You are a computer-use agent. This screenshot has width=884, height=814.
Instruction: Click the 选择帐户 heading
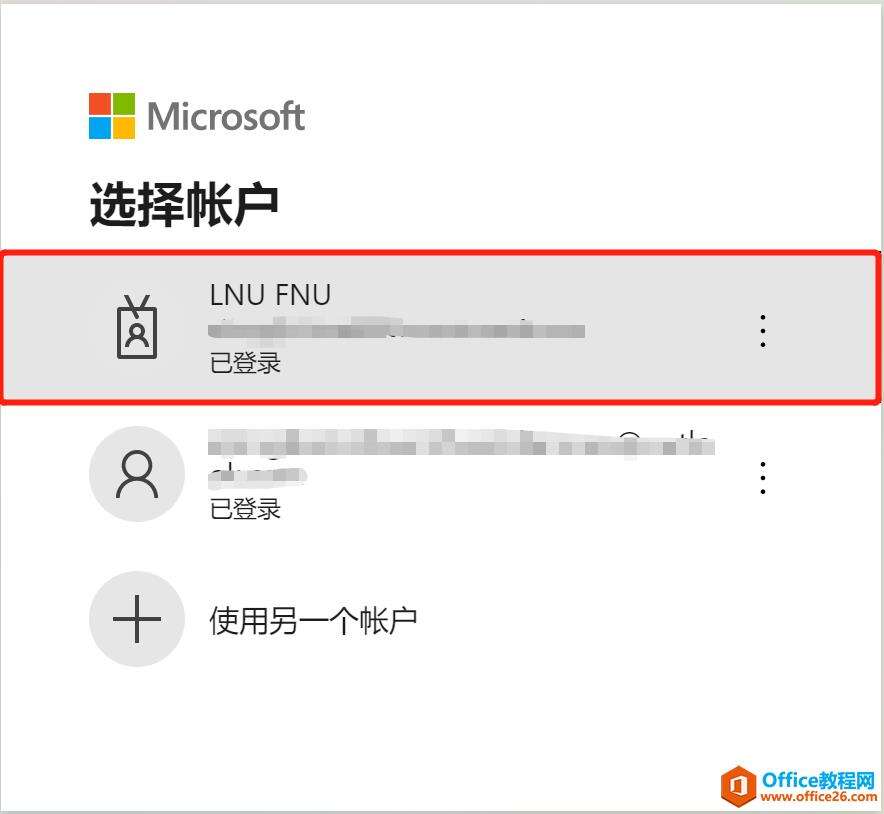tap(184, 204)
